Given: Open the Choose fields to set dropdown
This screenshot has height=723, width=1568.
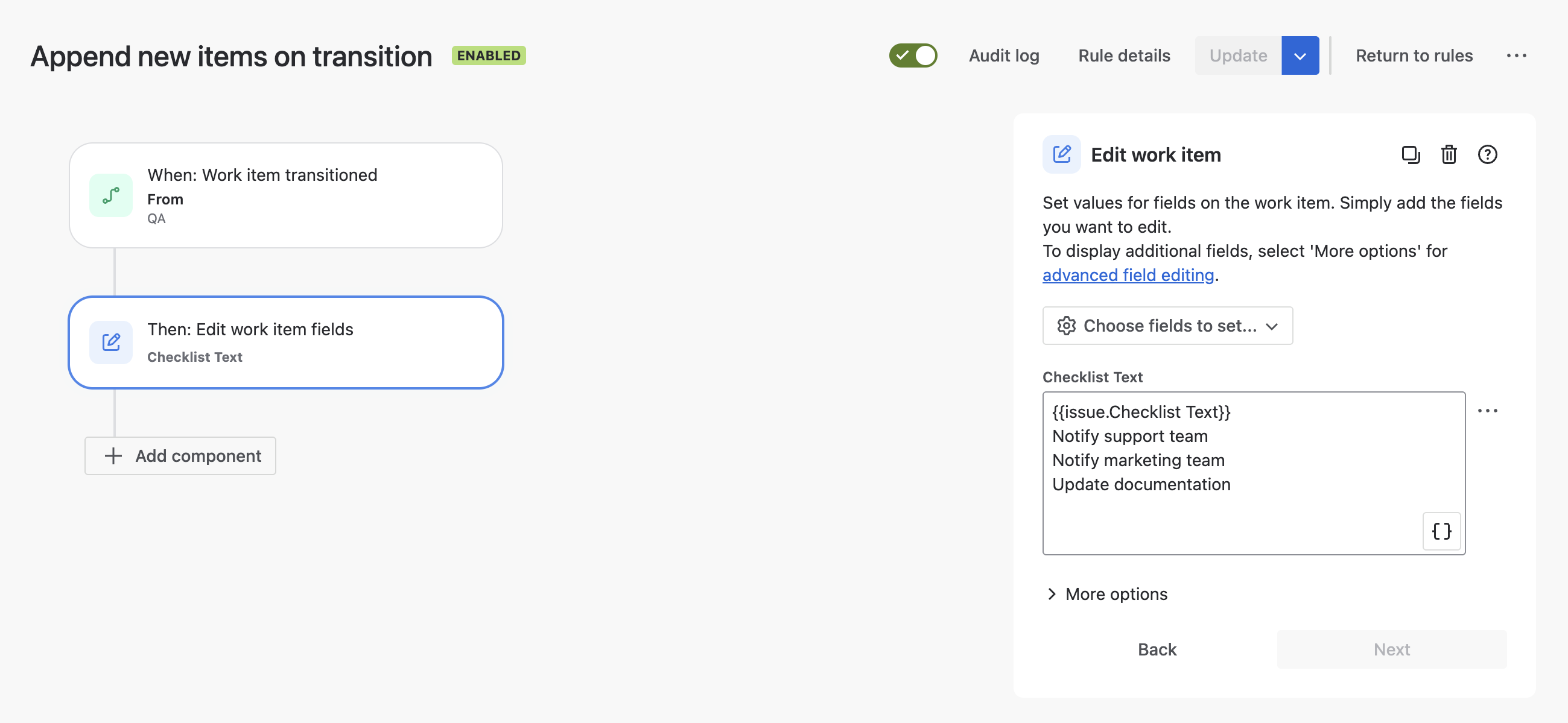Looking at the screenshot, I should pyautogui.click(x=1167, y=326).
